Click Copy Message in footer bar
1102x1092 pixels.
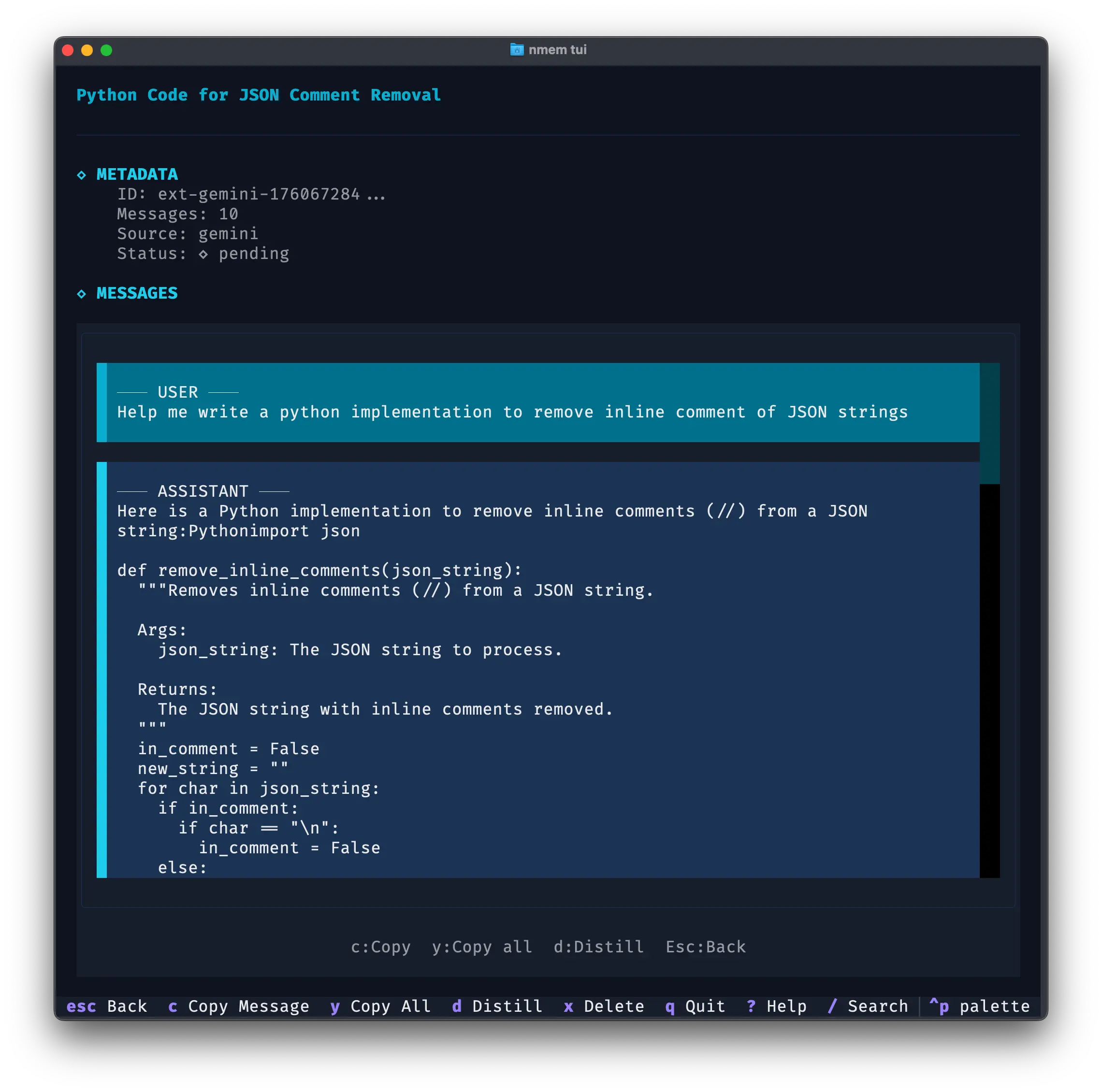tap(239, 1006)
